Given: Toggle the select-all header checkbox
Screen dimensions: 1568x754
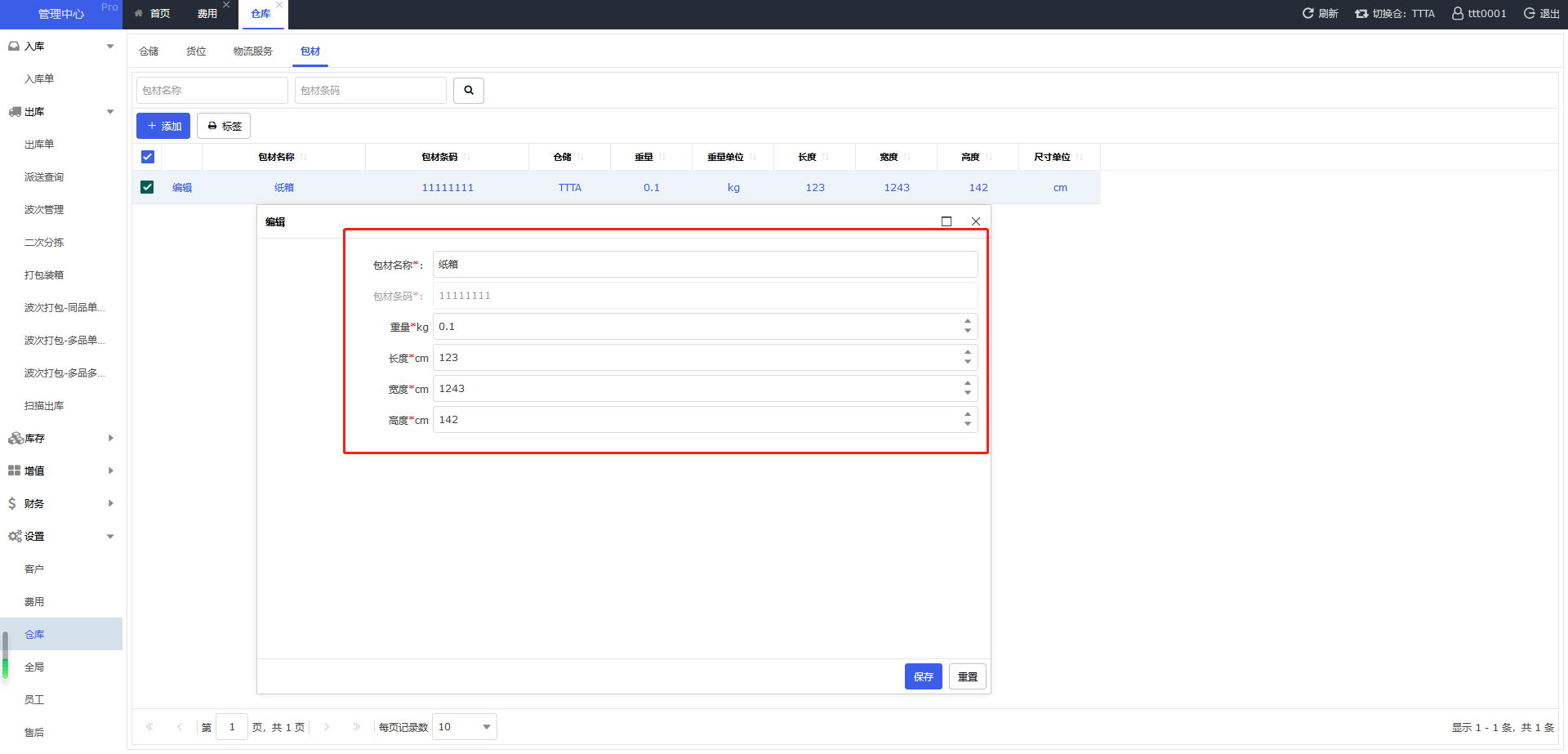Looking at the screenshot, I should tap(148, 157).
